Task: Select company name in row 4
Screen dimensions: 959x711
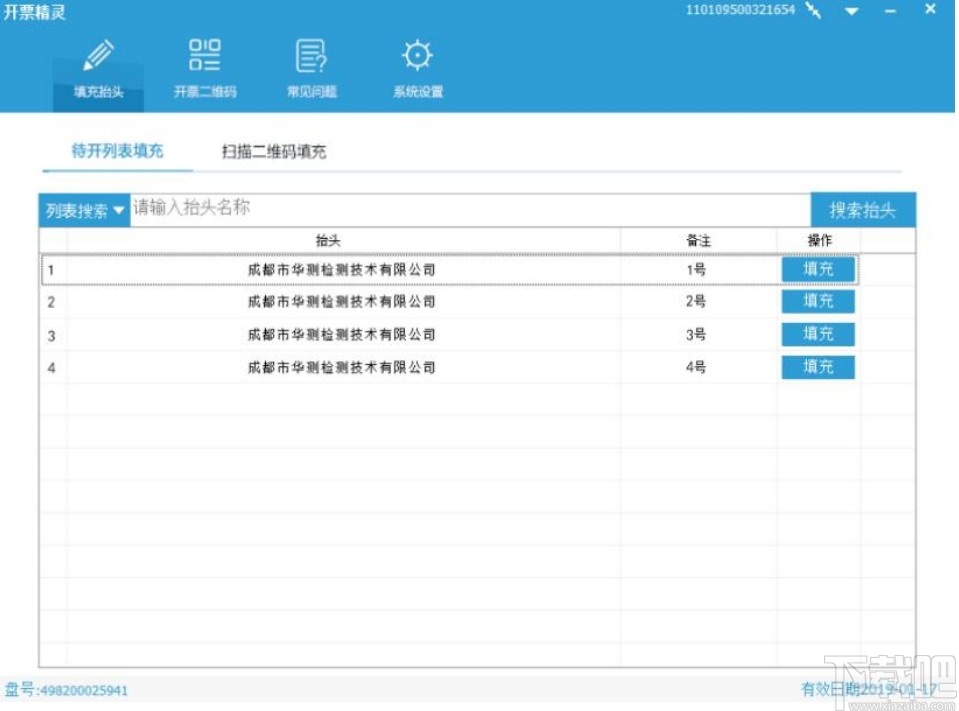Action: tap(341, 367)
